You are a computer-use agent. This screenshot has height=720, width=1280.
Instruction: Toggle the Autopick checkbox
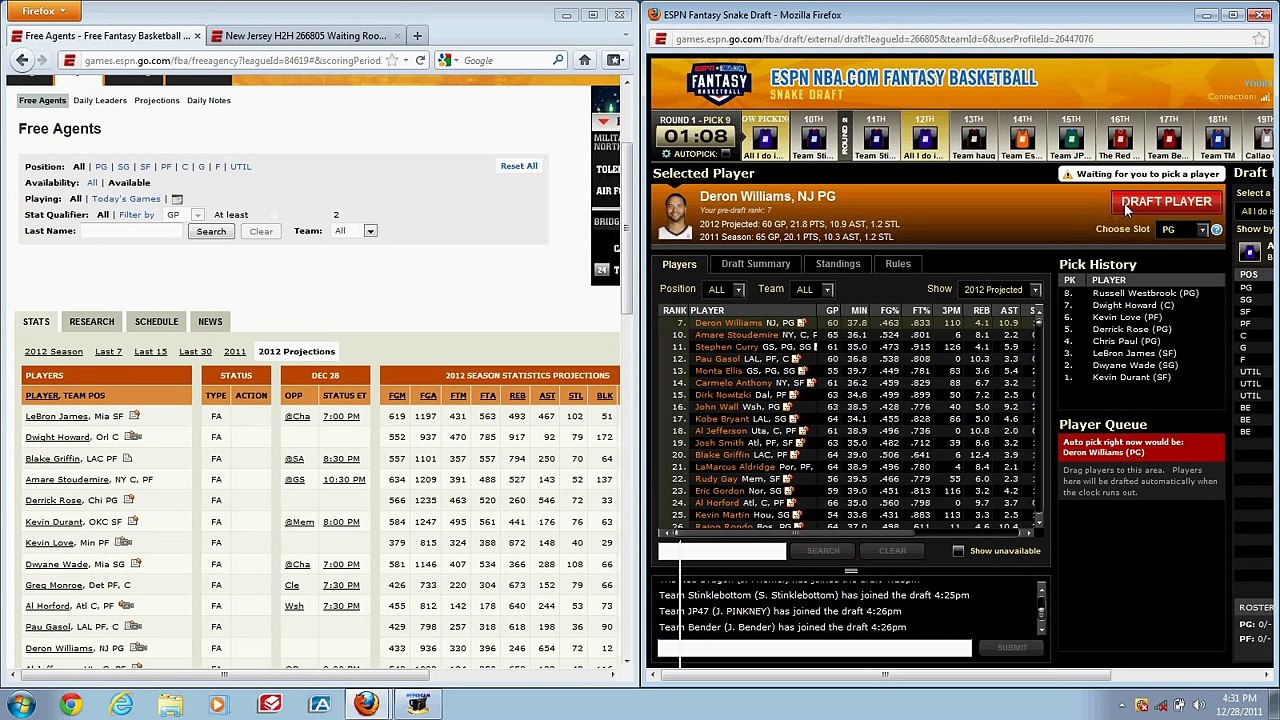tap(725, 154)
